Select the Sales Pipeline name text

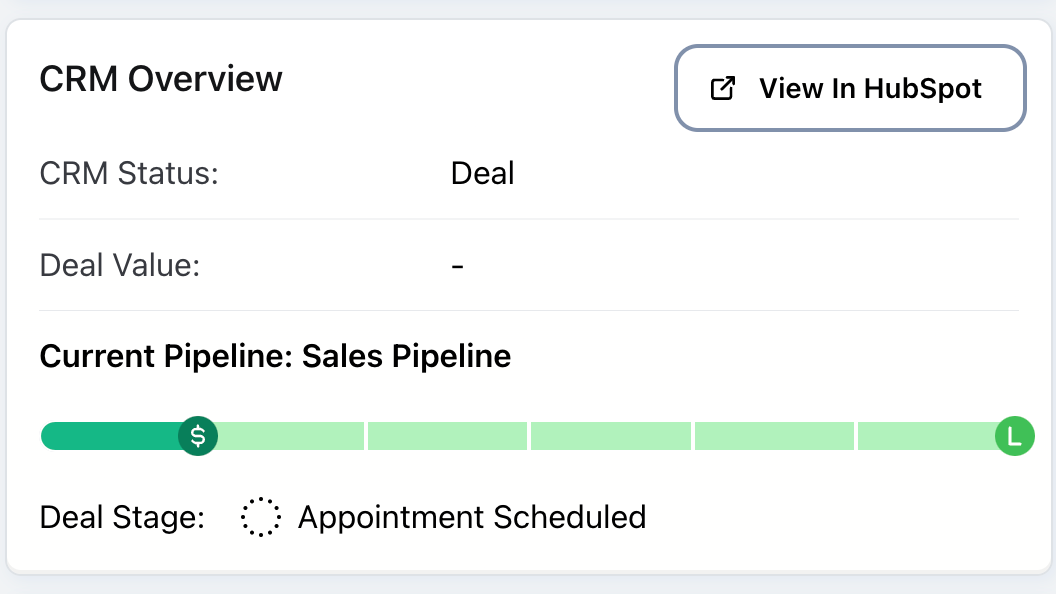(406, 356)
